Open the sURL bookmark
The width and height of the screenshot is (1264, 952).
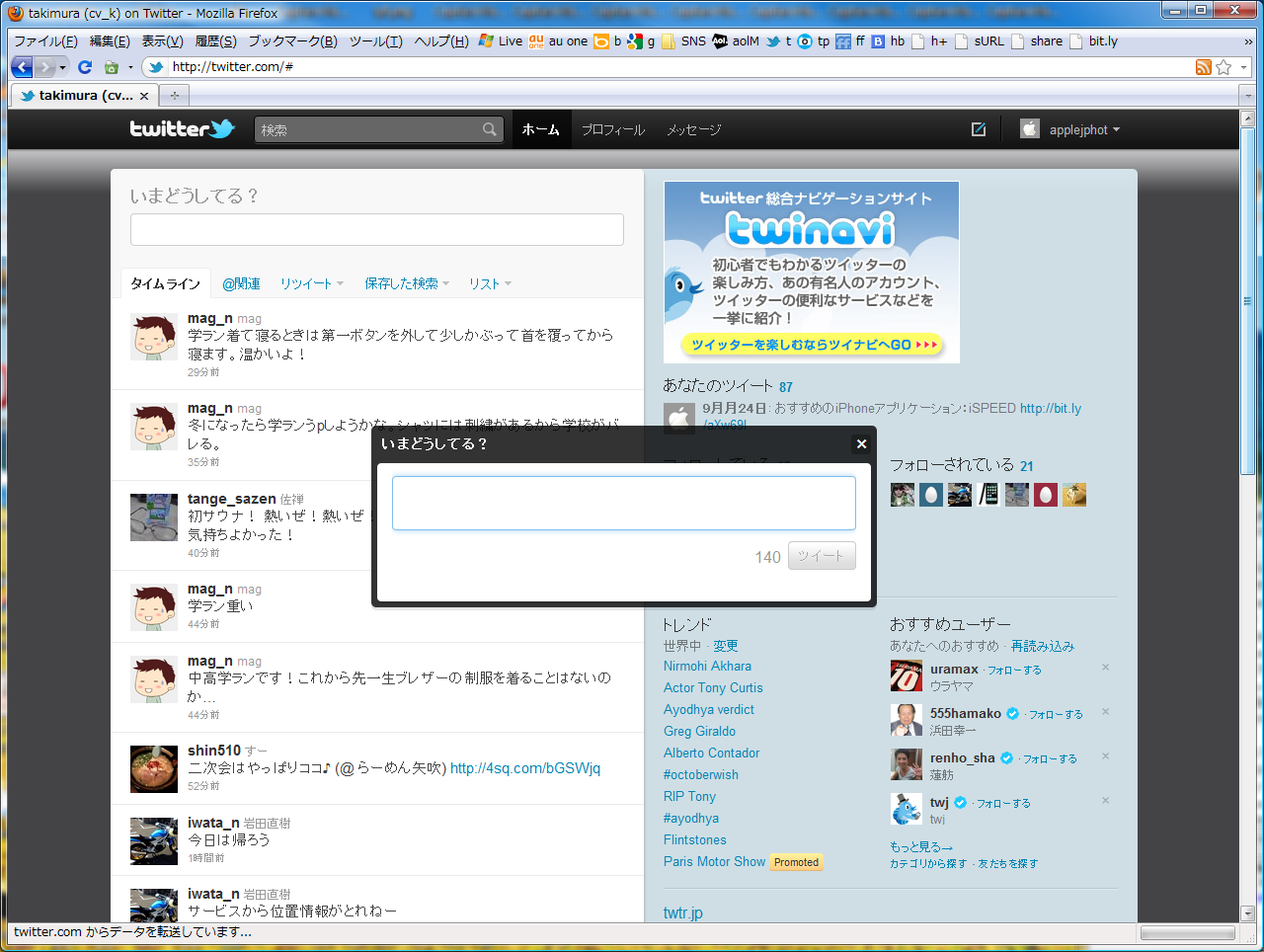(x=980, y=41)
